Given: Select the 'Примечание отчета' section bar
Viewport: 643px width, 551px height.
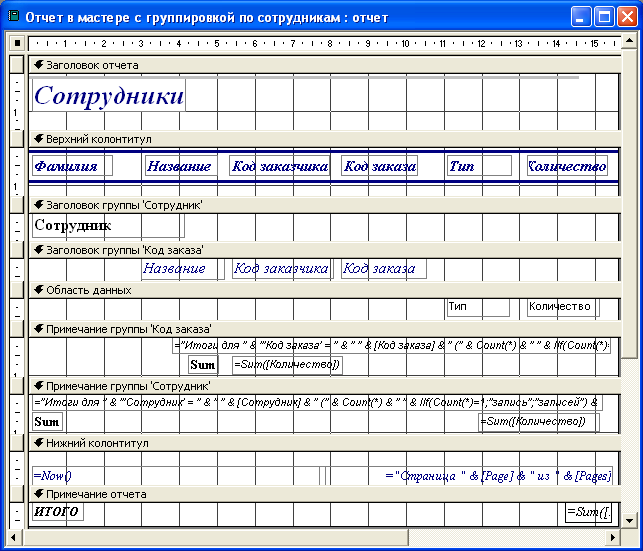Looking at the screenshot, I should point(325,494).
